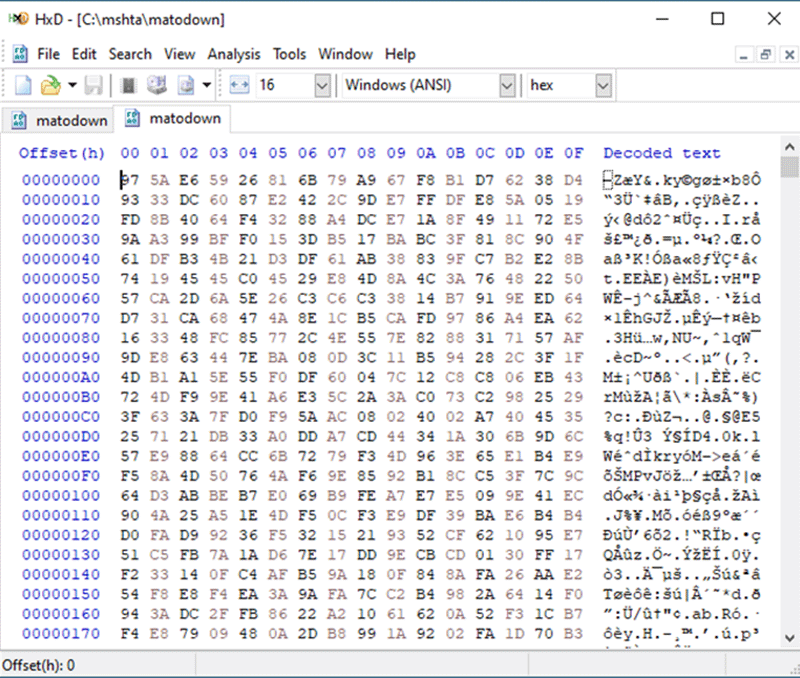Click the Decoded text column header
Screen dimensions: 800x678
tap(662, 153)
